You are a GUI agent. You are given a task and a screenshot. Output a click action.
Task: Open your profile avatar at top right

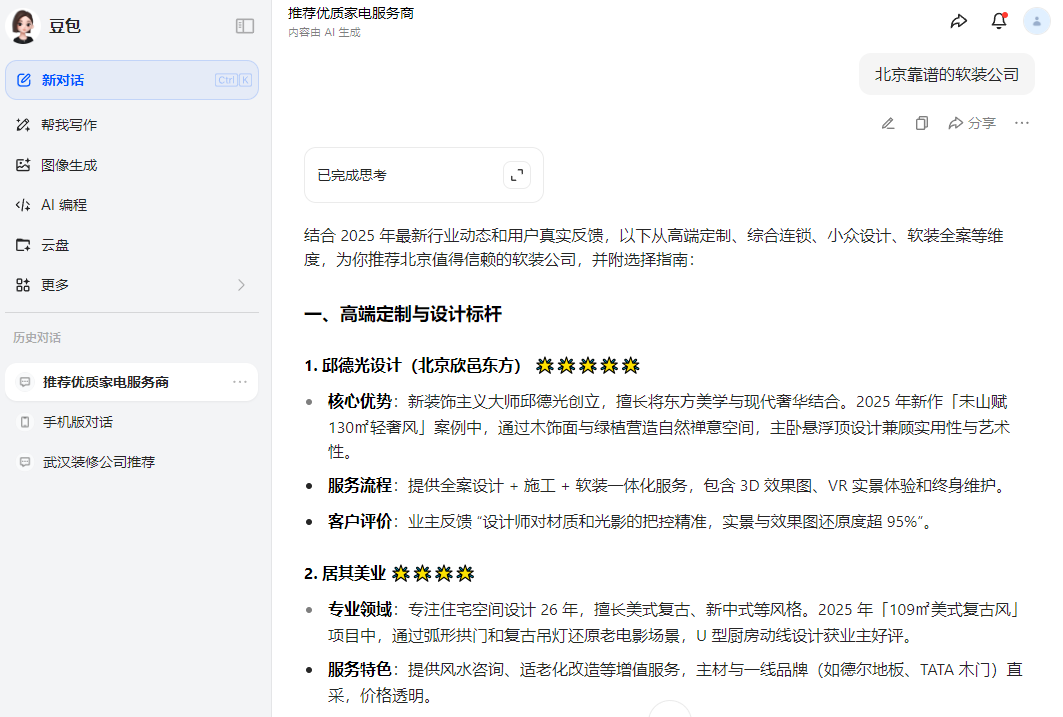tap(1036, 20)
